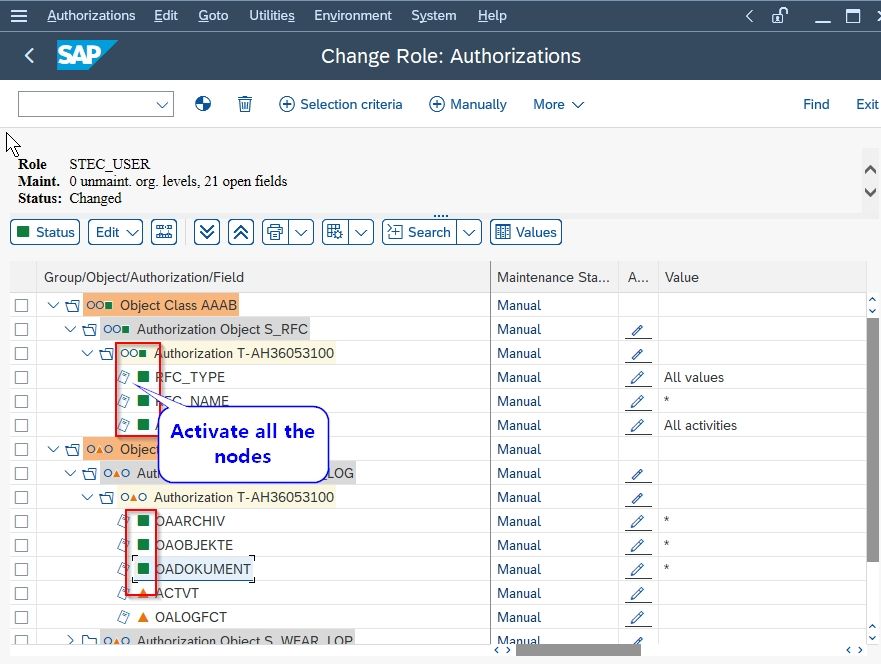
Task: Click the green status square of OAOBJEKTE
Action: [143, 544]
